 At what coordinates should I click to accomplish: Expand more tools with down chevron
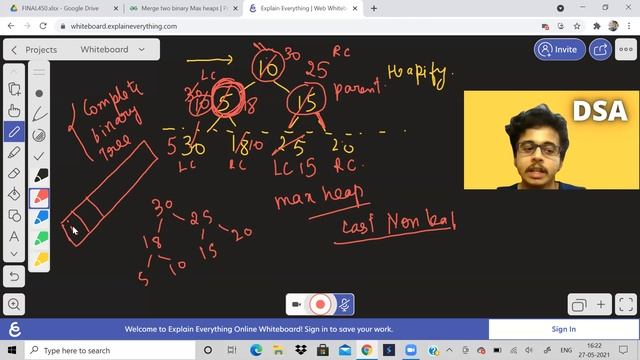click(x=14, y=254)
